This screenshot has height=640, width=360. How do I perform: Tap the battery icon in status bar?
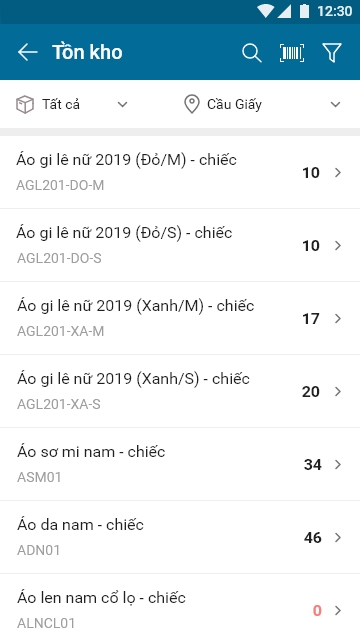point(304,11)
